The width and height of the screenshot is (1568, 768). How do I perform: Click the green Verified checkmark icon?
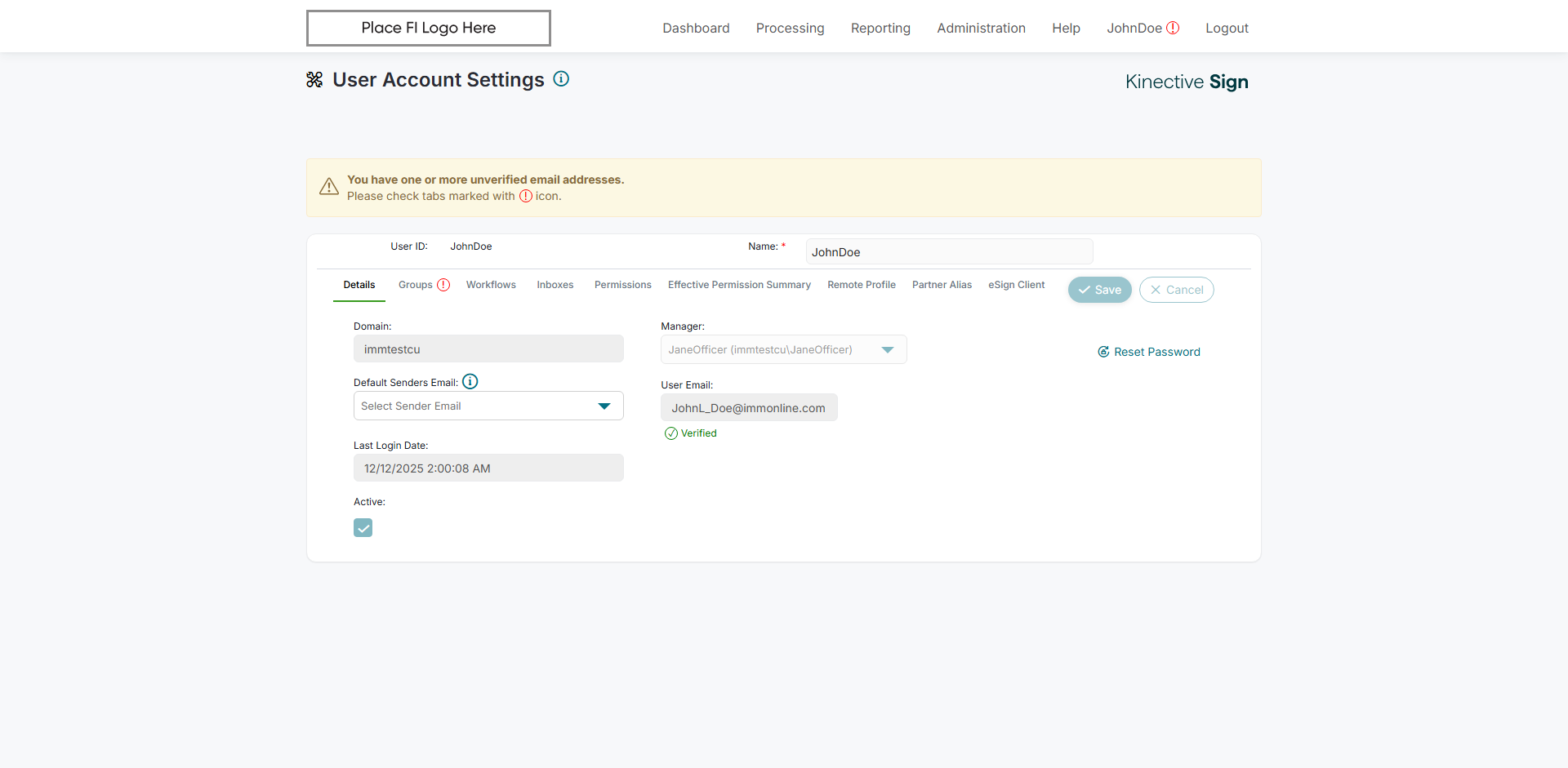coord(671,433)
